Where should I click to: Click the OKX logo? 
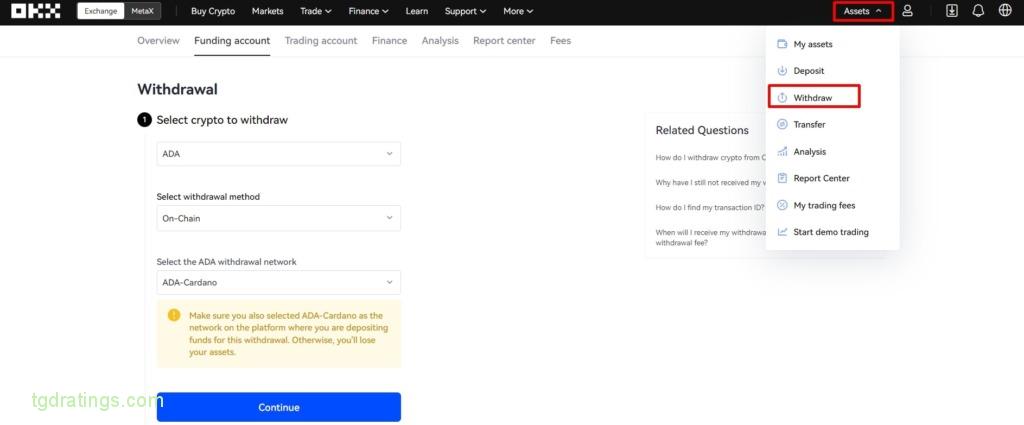click(36, 11)
